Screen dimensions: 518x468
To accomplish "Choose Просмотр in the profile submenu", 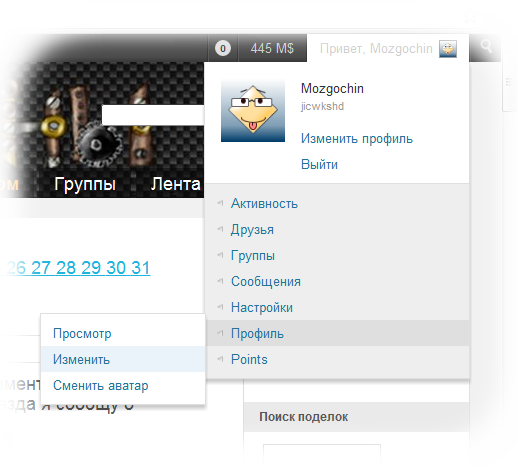I will (x=123, y=333).
